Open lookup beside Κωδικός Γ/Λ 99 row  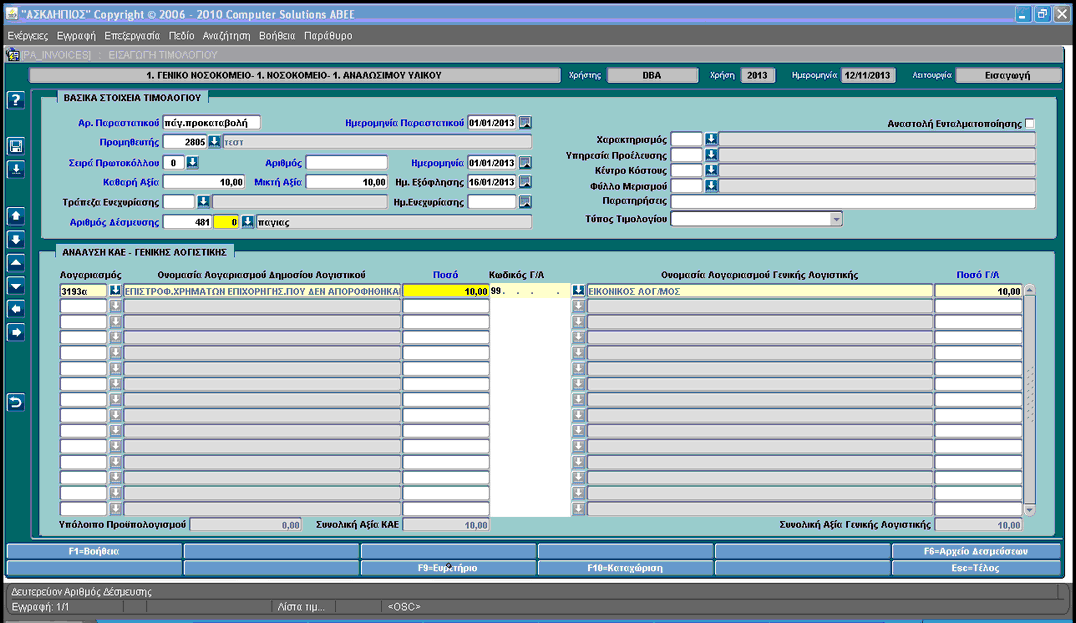tap(578, 291)
